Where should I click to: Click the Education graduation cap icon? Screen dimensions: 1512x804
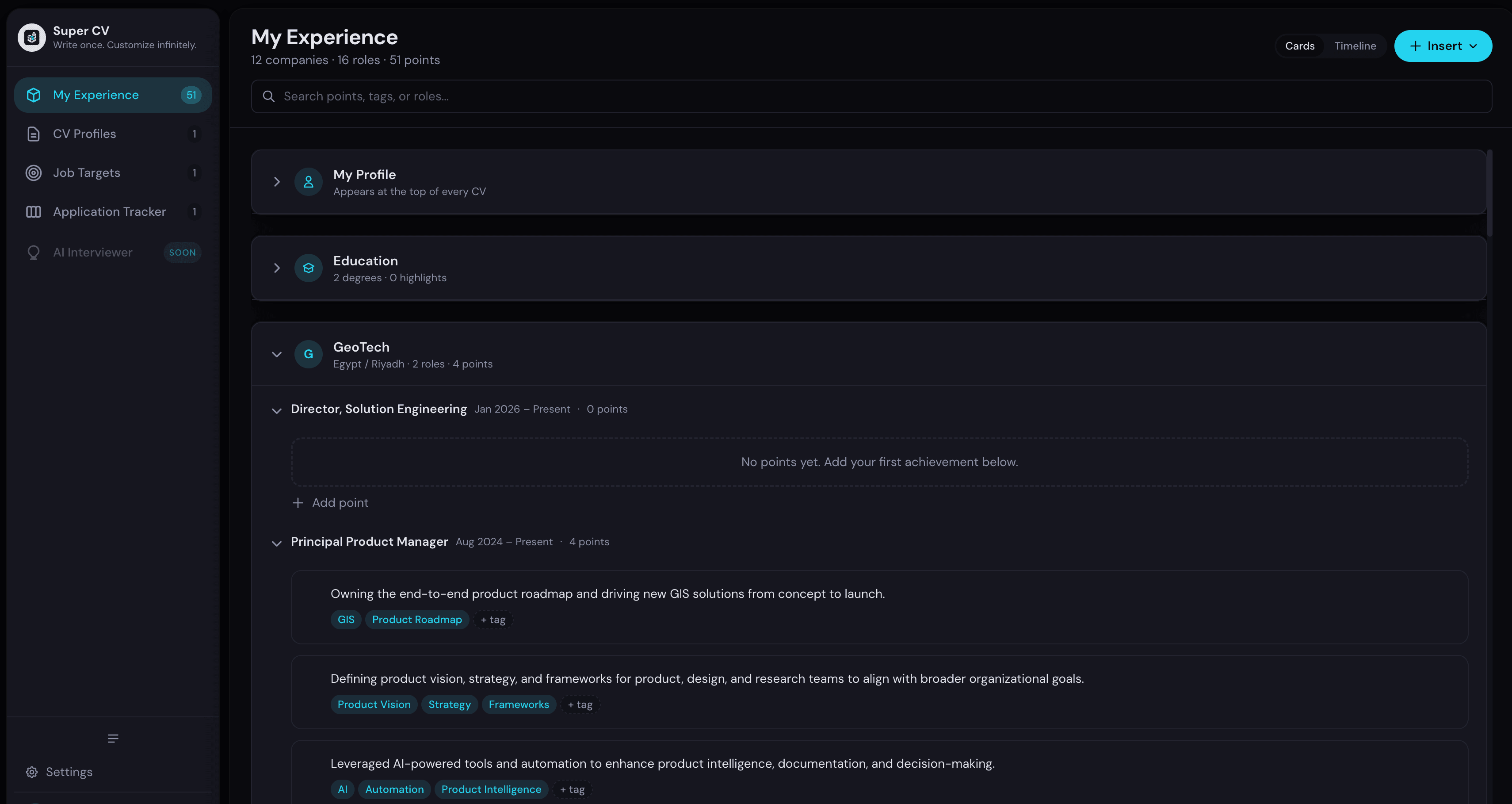(x=308, y=268)
